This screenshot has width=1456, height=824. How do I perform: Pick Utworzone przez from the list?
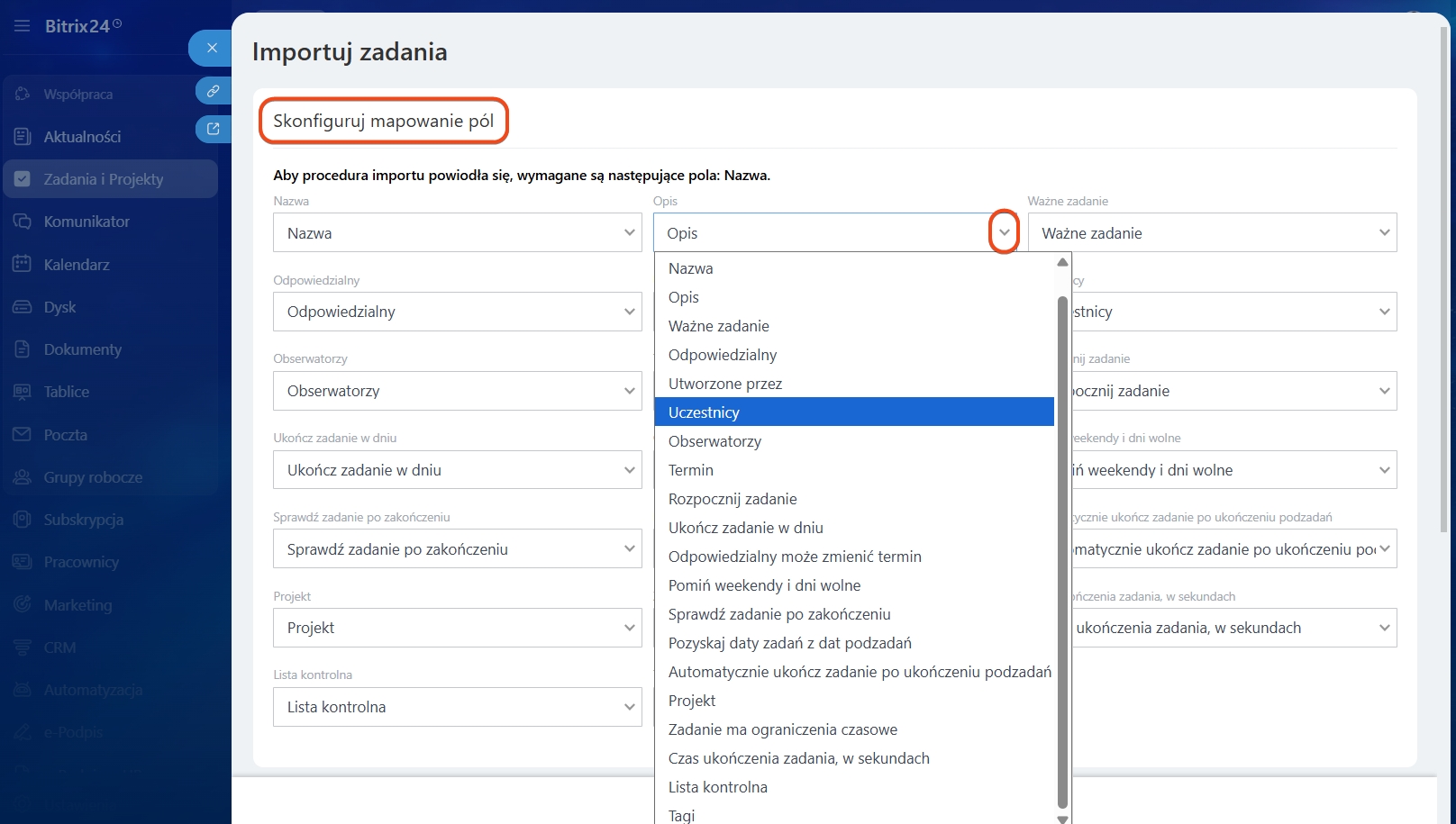[x=724, y=384]
